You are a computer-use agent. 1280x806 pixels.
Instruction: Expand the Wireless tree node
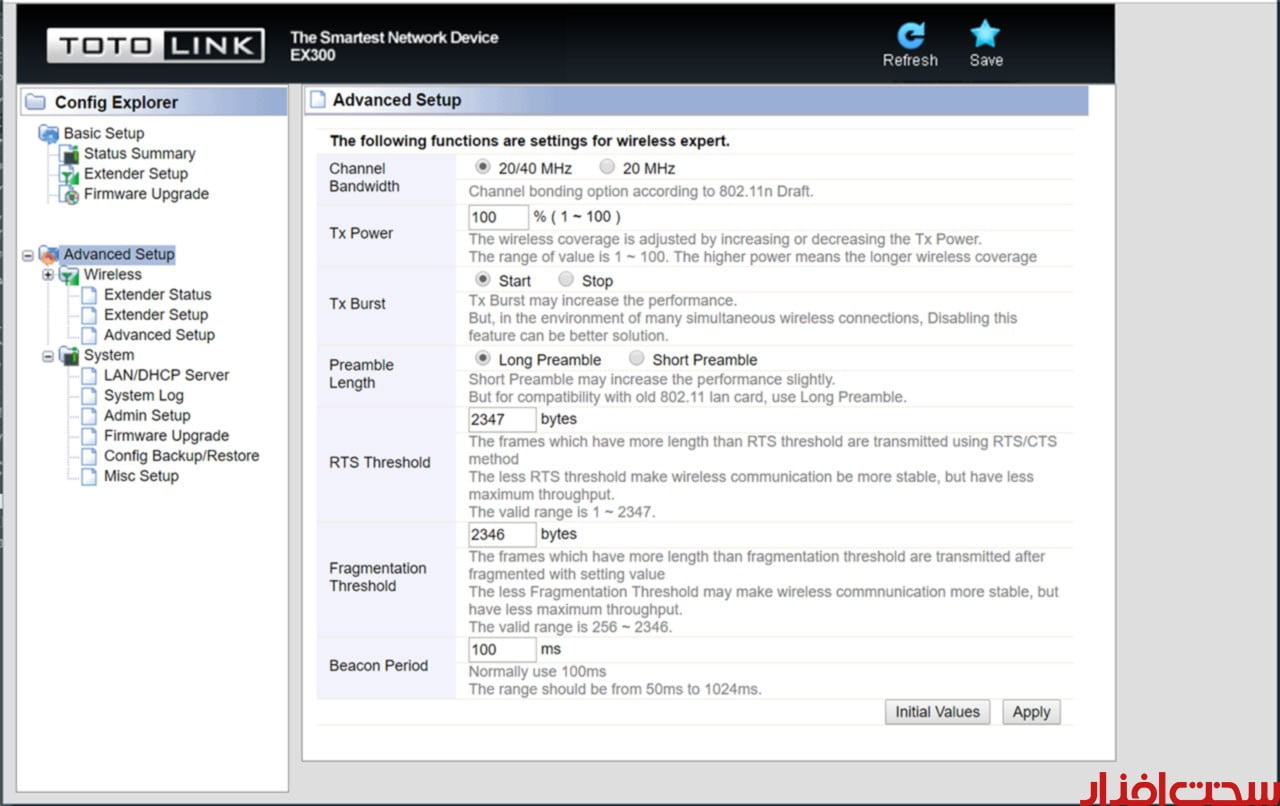click(x=48, y=275)
